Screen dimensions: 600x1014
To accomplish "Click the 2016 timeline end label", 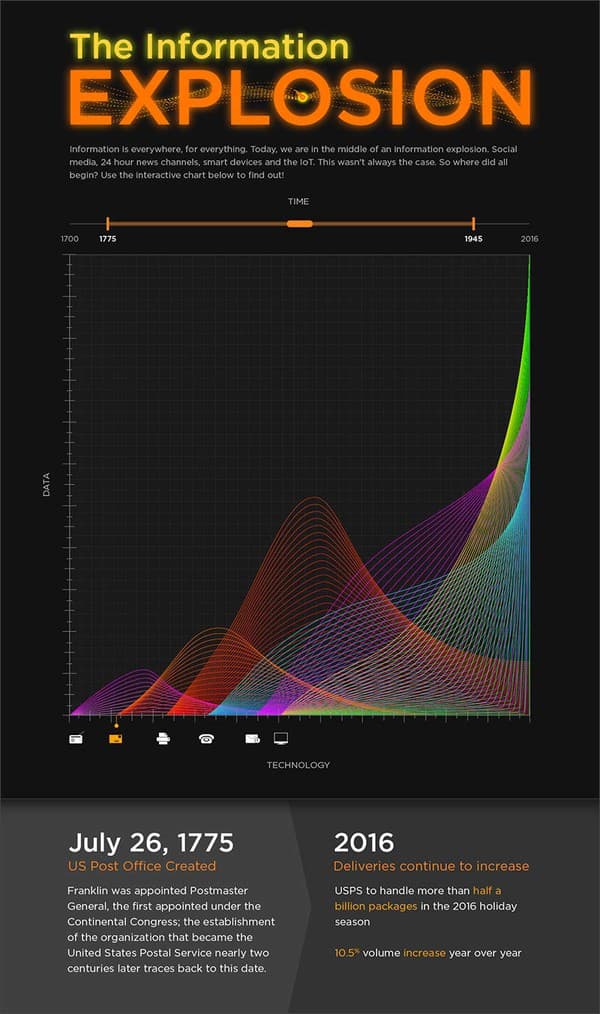I will pos(529,240).
